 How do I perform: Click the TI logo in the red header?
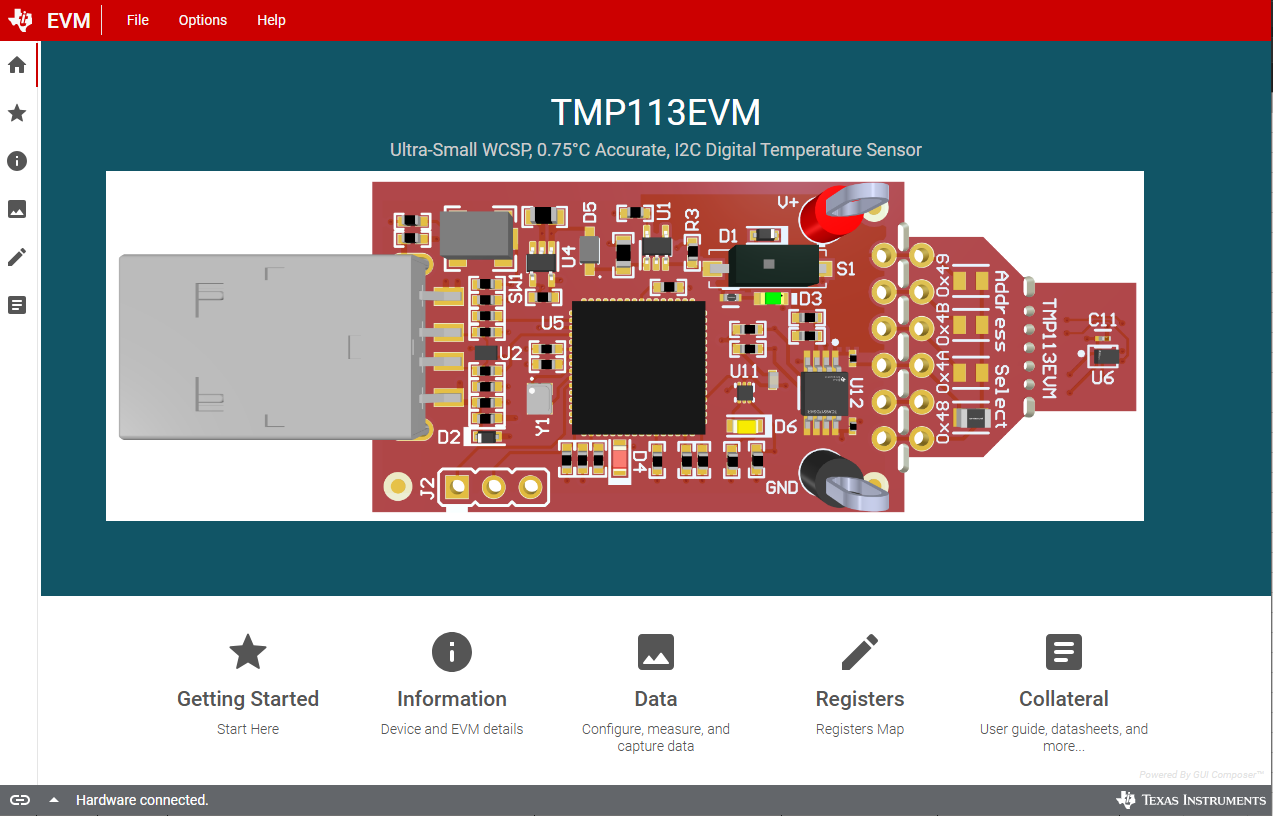[18, 19]
